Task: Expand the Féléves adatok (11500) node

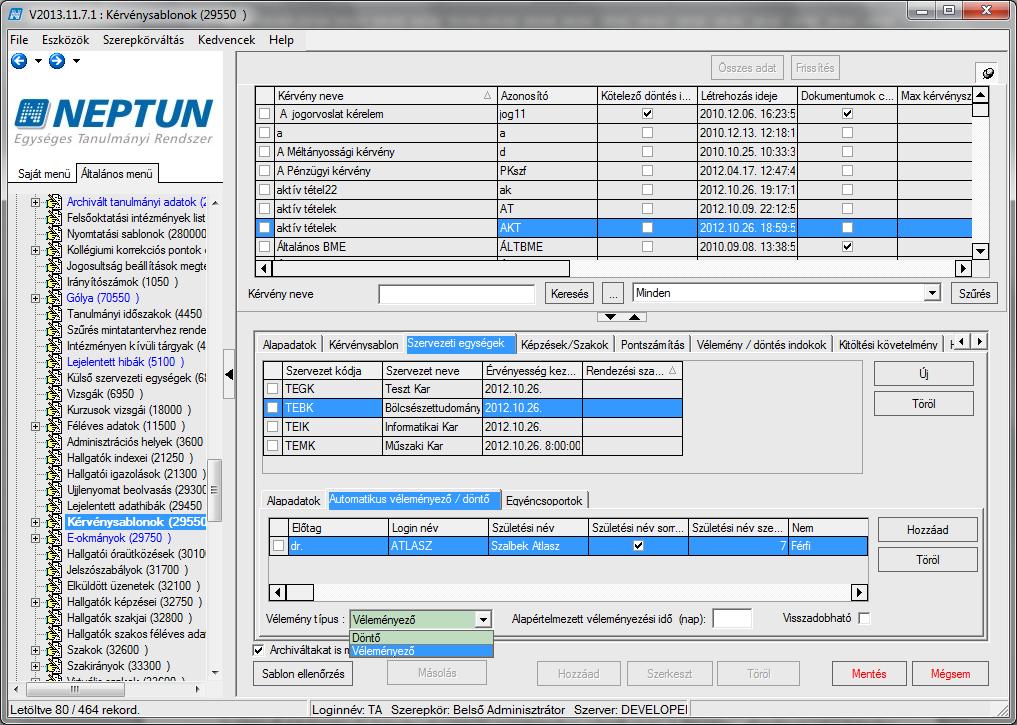Action: 36,426
